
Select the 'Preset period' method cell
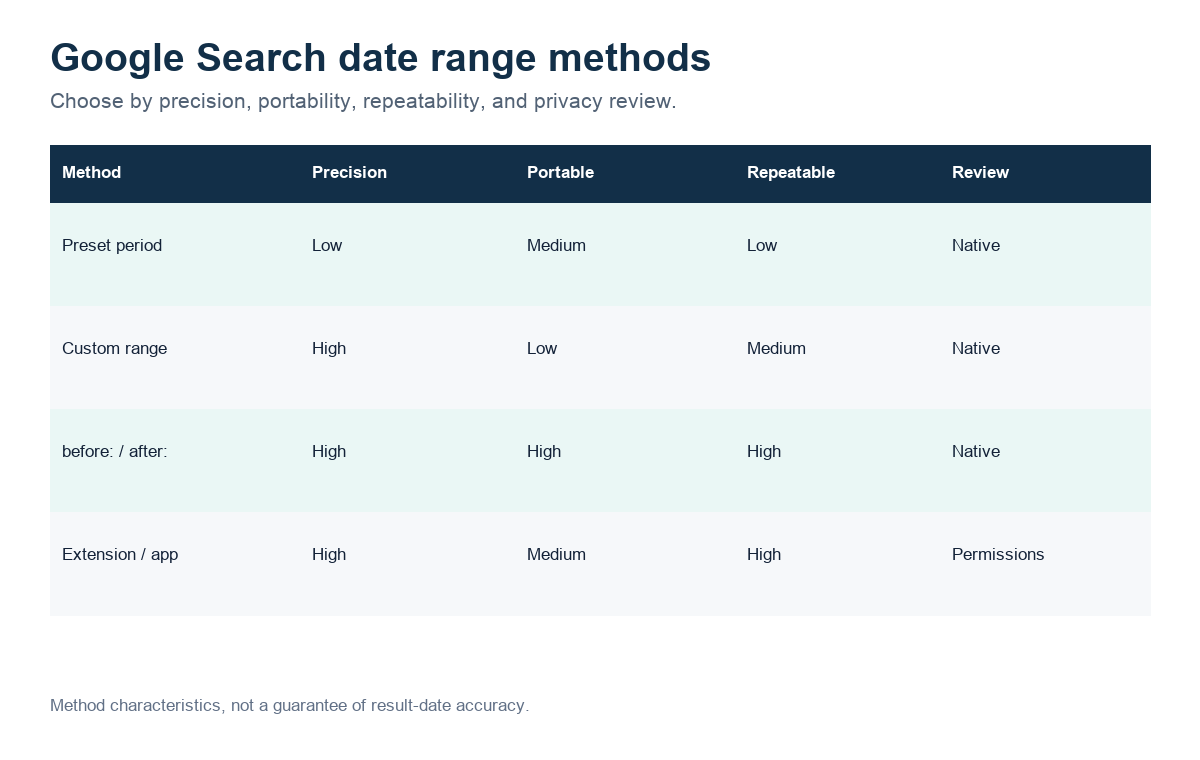[x=112, y=245]
